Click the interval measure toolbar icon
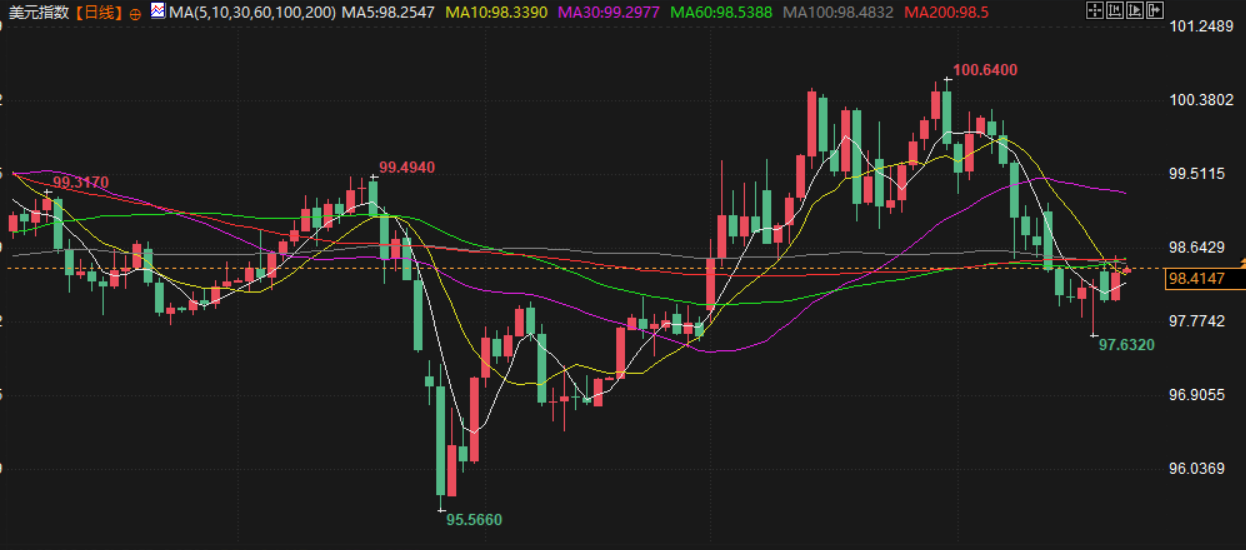The height and width of the screenshot is (550, 1246). [1115, 10]
